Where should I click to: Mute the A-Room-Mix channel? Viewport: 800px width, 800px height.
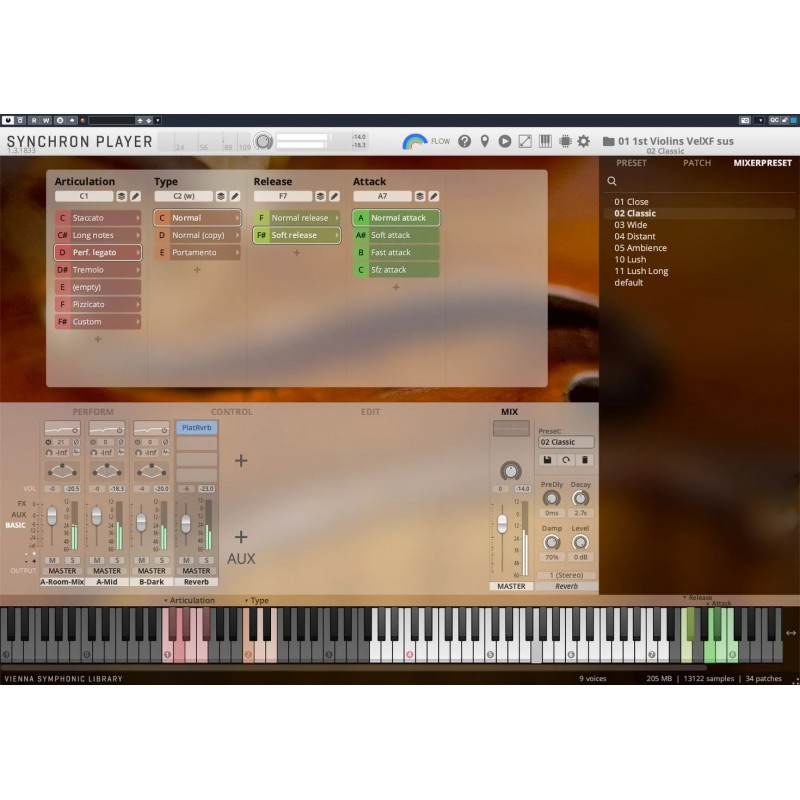(54, 559)
